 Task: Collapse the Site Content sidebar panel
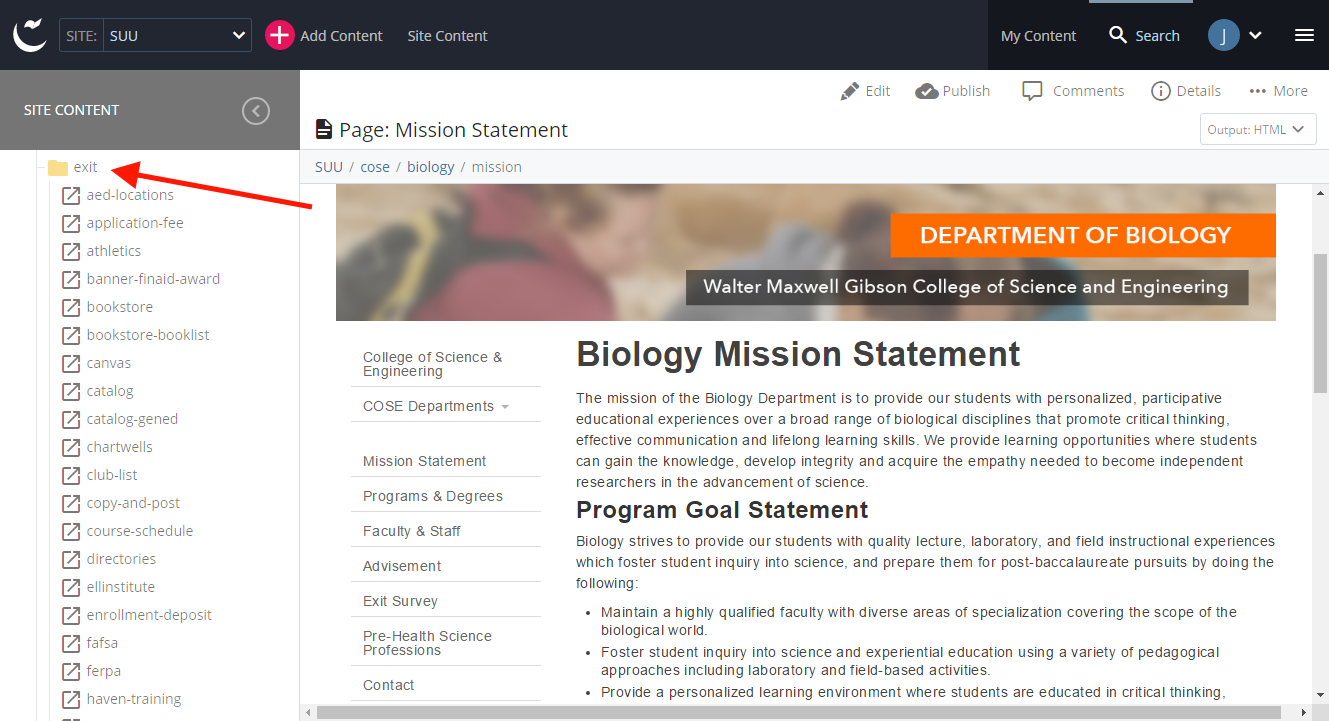[x=256, y=111]
